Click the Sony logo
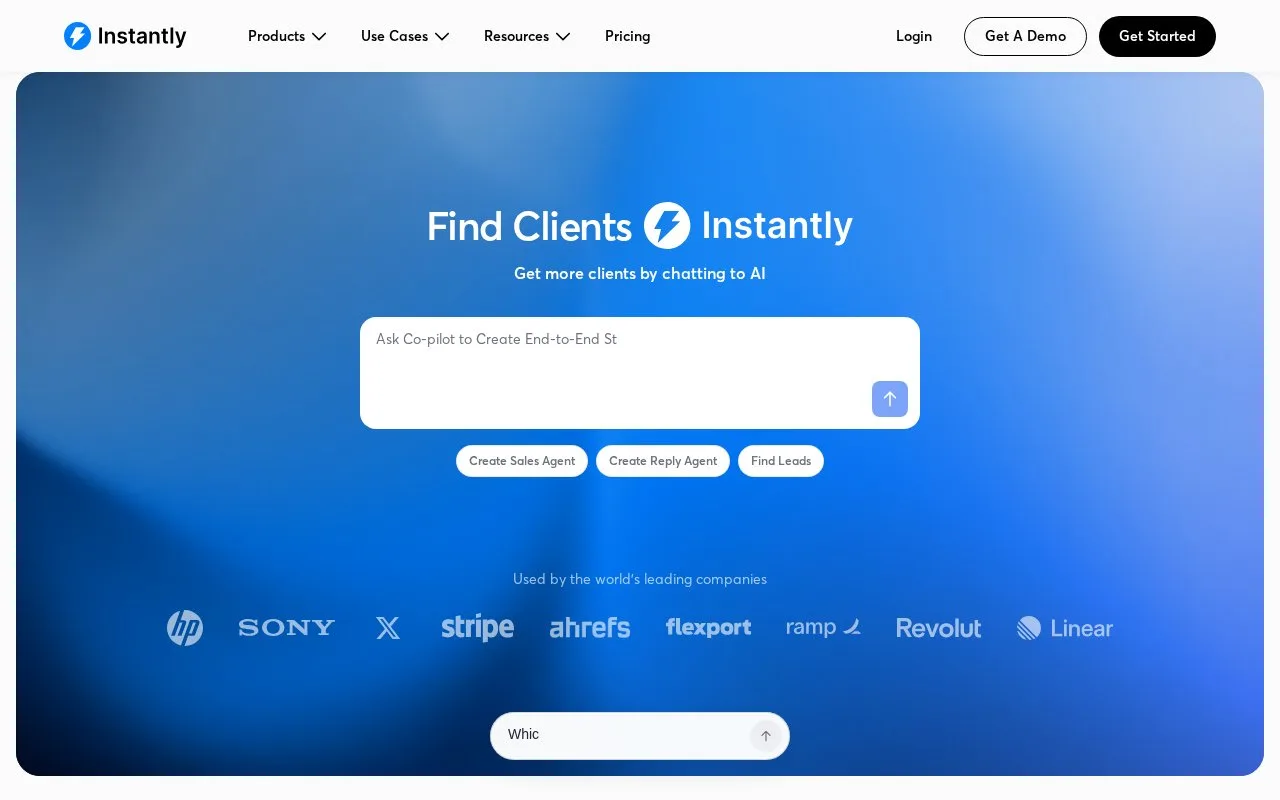Image resolution: width=1280 pixels, height=800 pixels. (x=287, y=628)
